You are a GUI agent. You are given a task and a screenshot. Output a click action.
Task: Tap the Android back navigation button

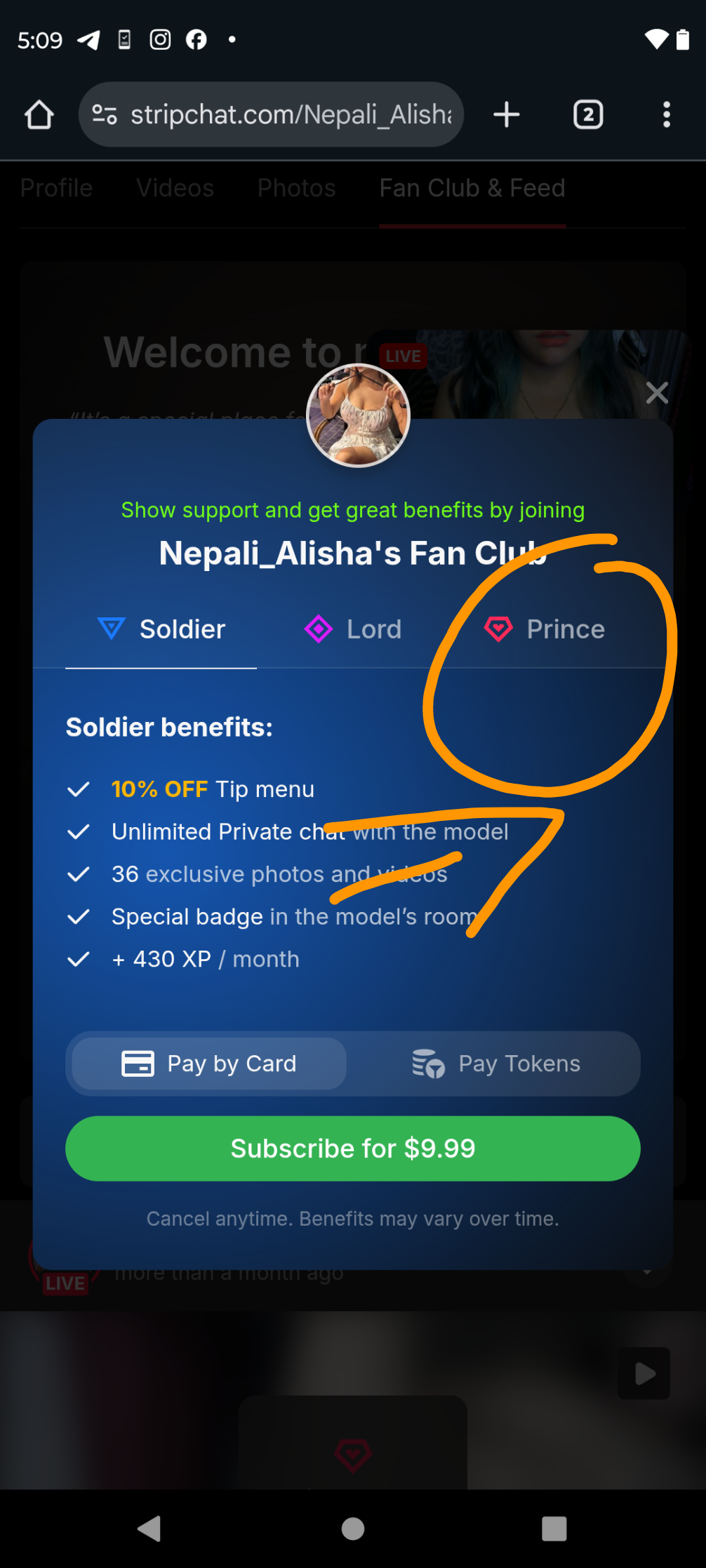(x=149, y=1529)
